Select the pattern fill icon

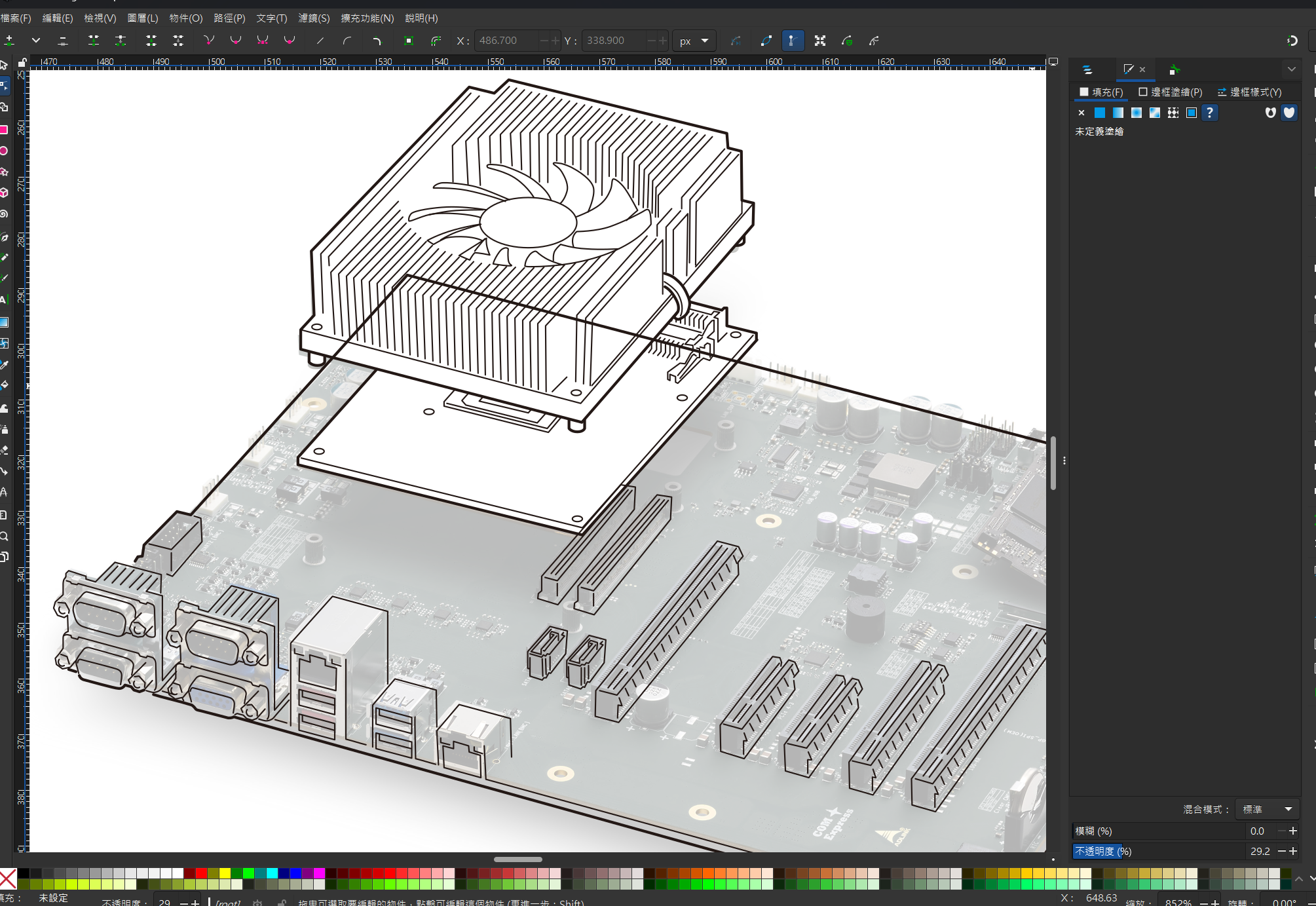point(1173,113)
